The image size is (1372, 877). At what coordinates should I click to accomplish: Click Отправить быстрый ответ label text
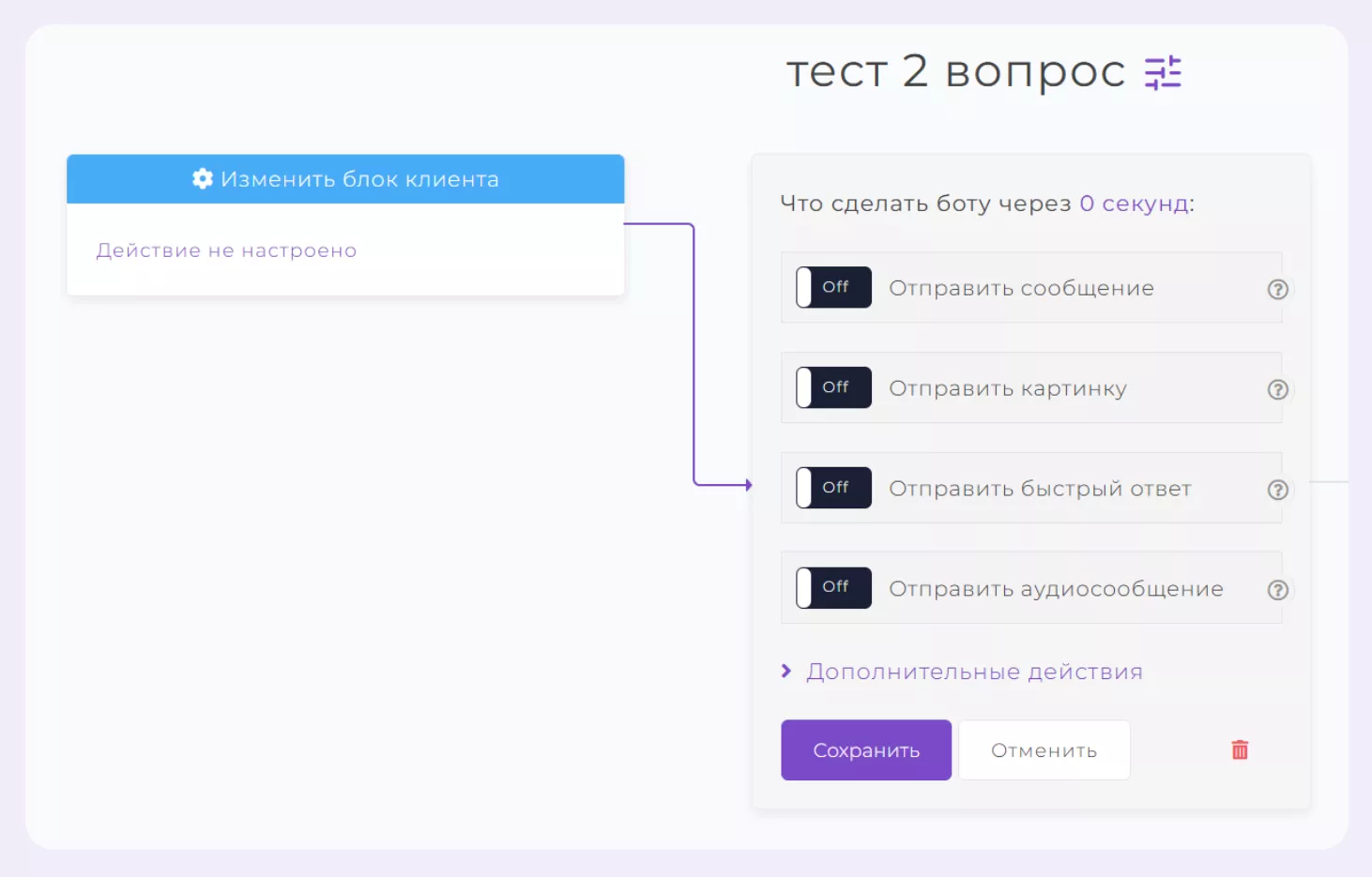1040,490
